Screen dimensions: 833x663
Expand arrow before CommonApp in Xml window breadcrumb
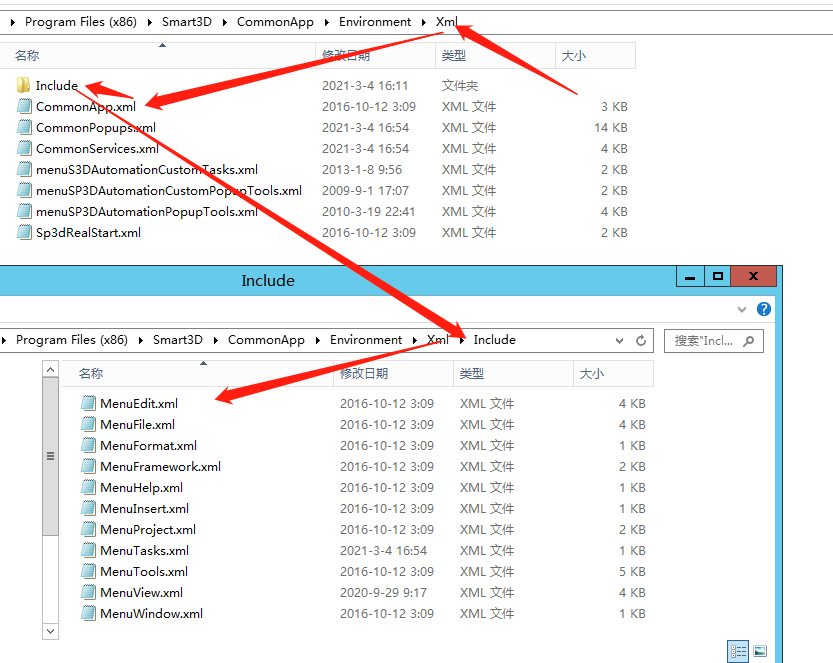225,22
